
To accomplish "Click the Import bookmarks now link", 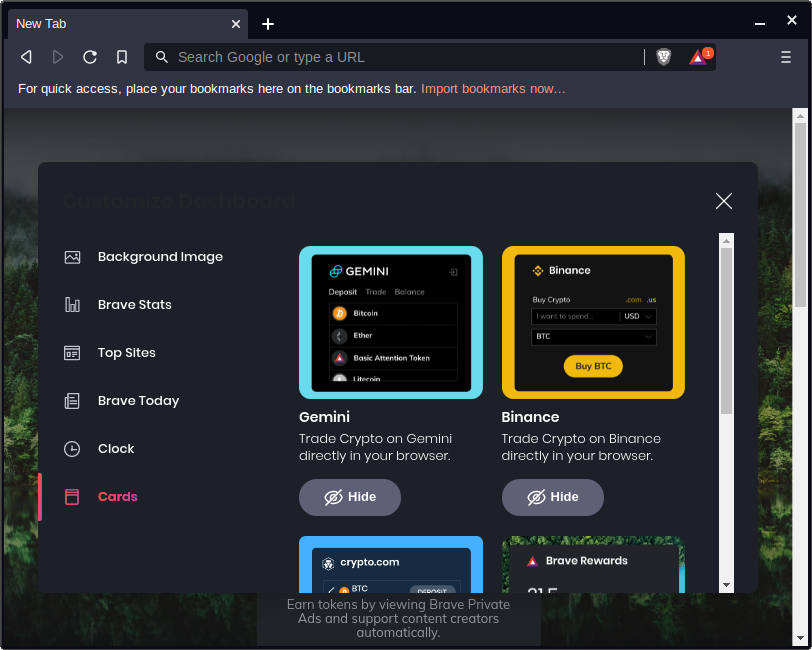I will click(x=493, y=89).
